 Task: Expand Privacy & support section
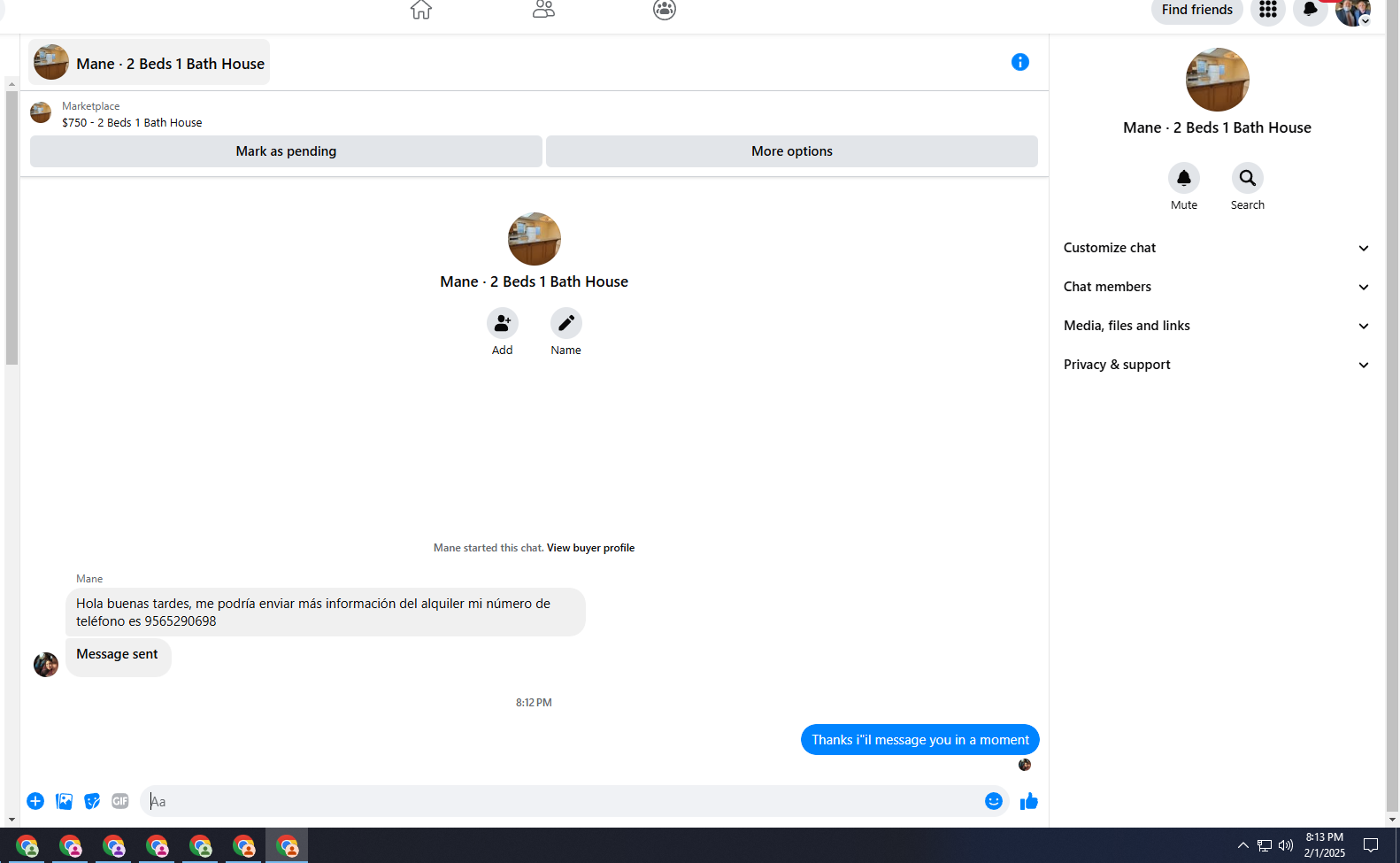point(1217,365)
